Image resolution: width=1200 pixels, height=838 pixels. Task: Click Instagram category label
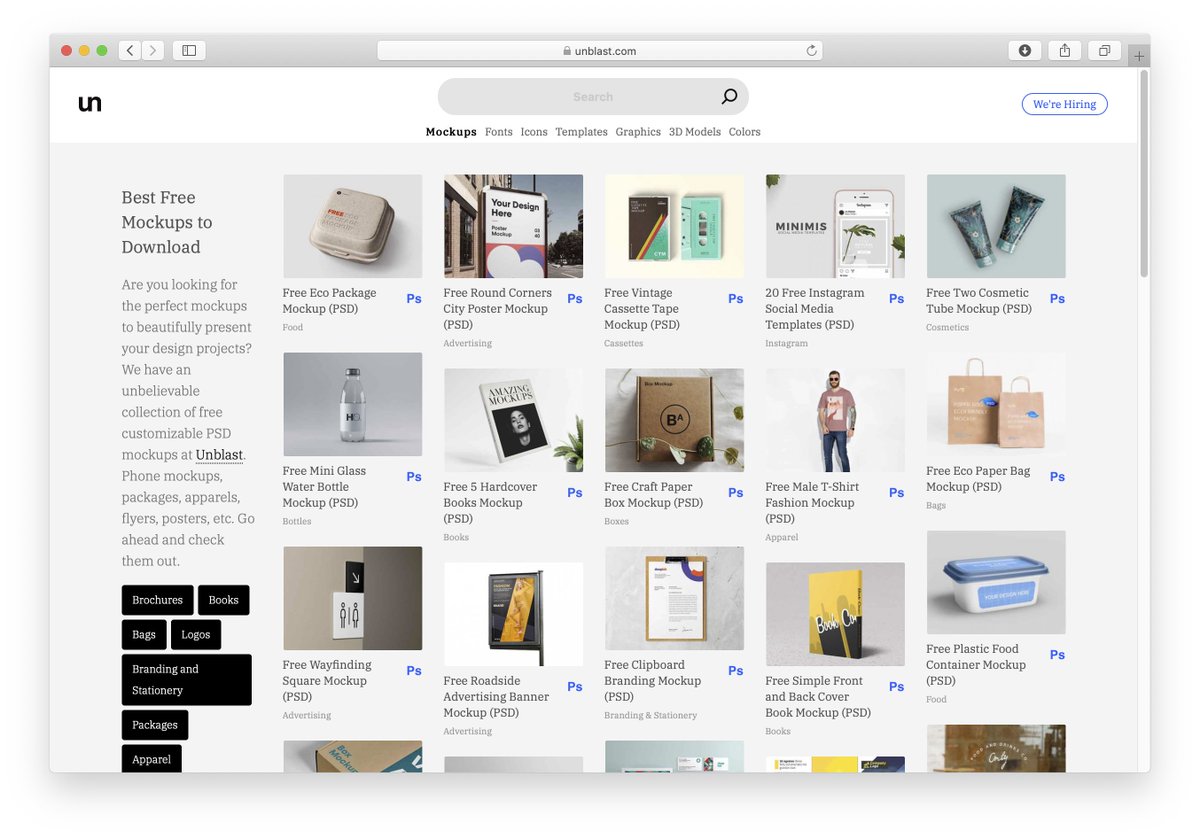(x=786, y=344)
